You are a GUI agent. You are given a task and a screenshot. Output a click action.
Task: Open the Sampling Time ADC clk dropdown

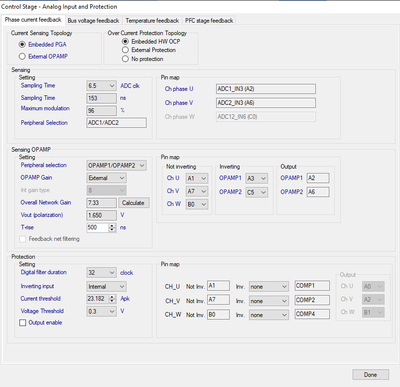(101, 86)
